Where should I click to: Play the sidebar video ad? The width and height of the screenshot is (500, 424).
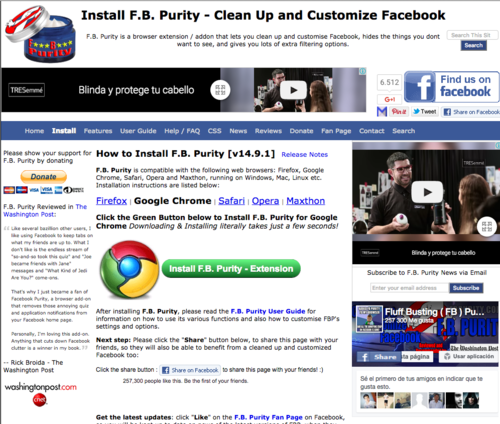pos(427,192)
